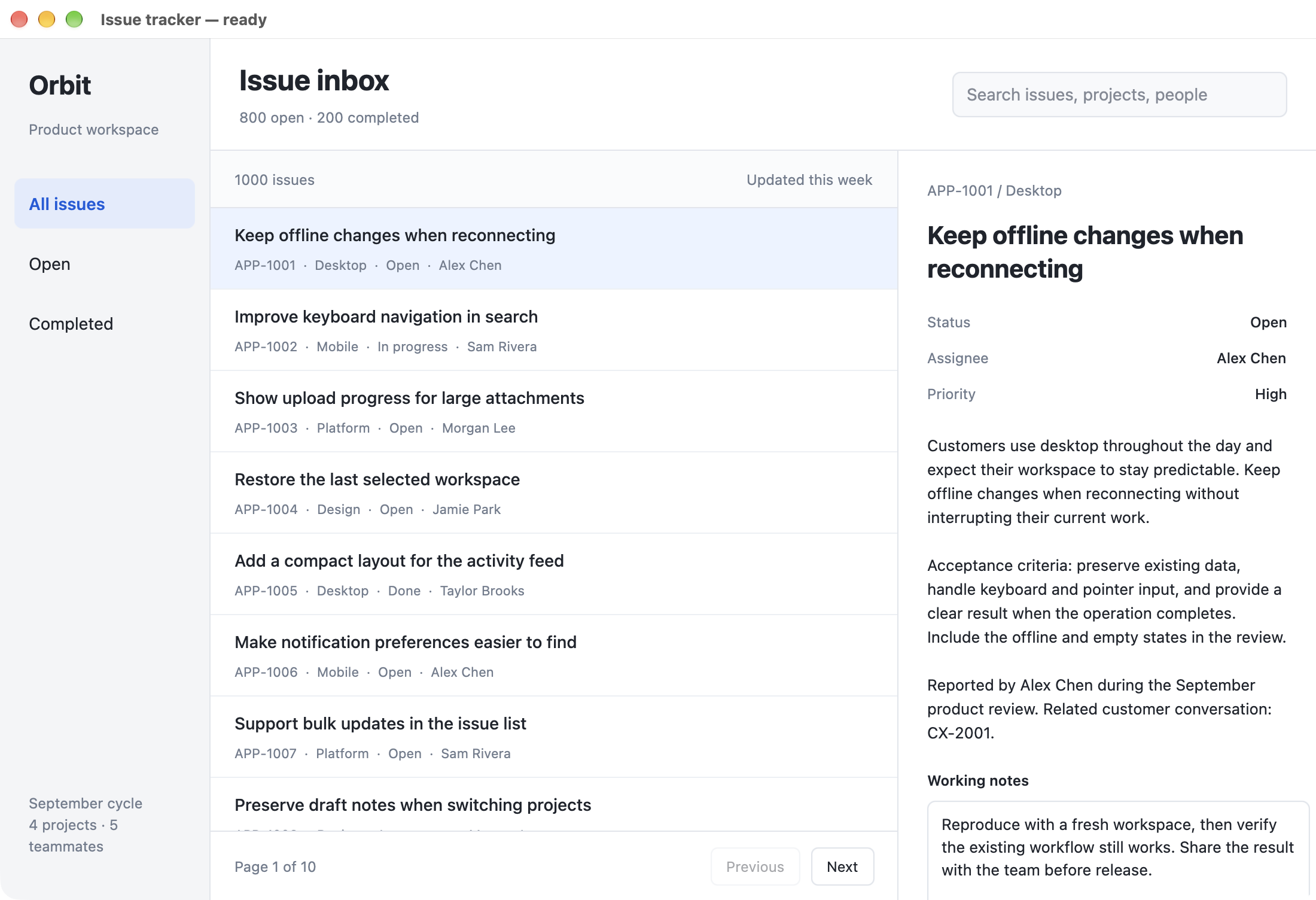Click the Page 1 of 10 indicator
Viewport: 1316px width, 900px height.
(x=275, y=866)
